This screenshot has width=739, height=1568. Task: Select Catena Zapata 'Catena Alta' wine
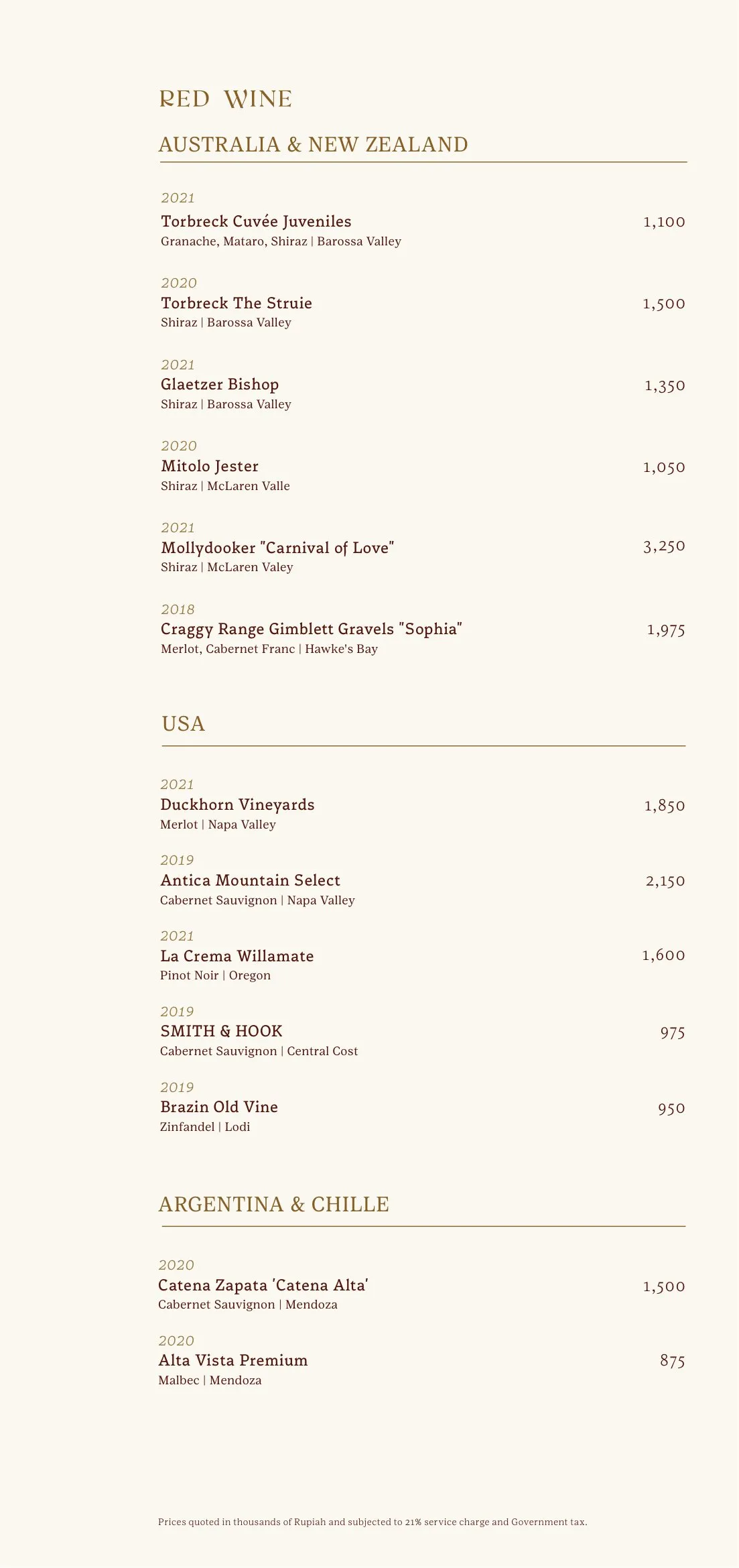tap(263, 1286)
